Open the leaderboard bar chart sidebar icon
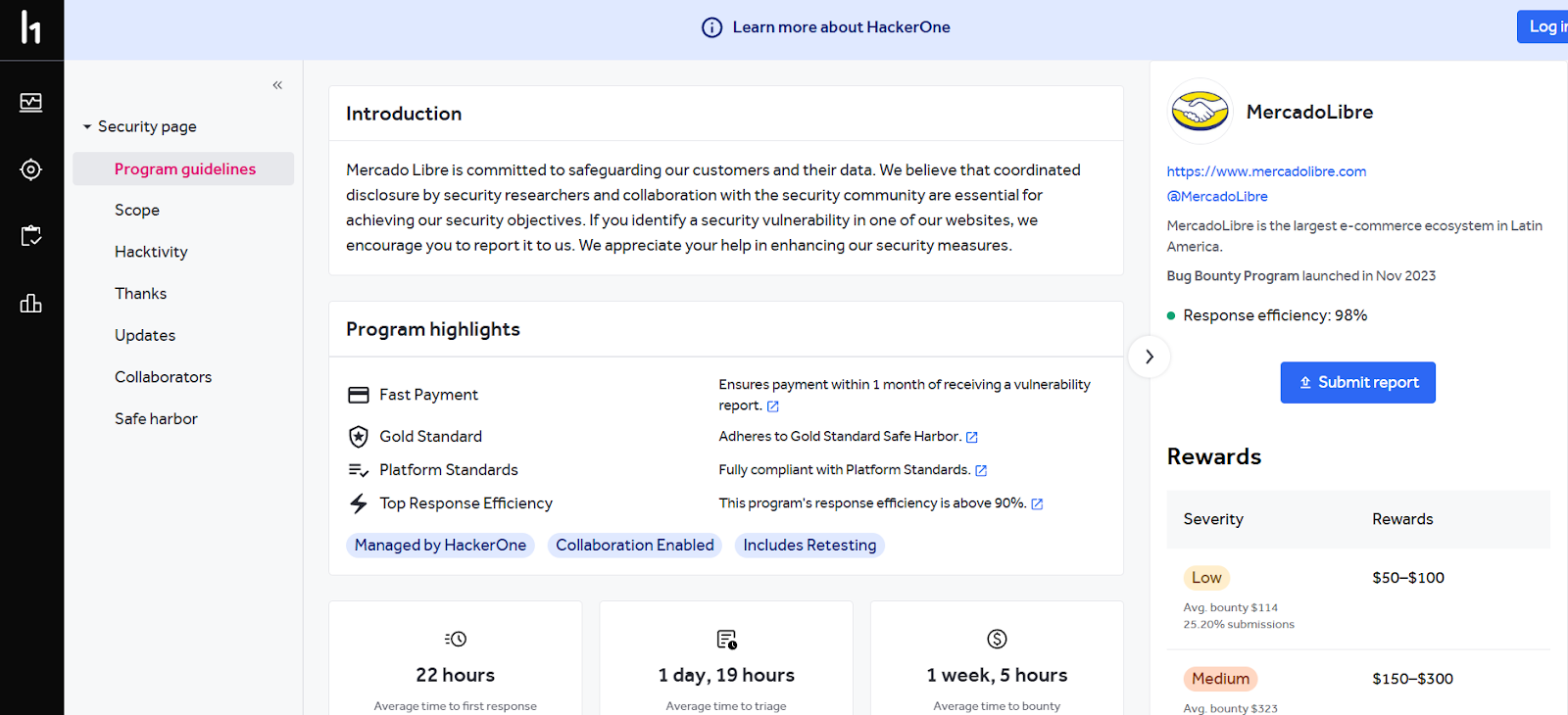Viewport: 1568px width, 715px height. pyautogui.click(x=31, y=303)
